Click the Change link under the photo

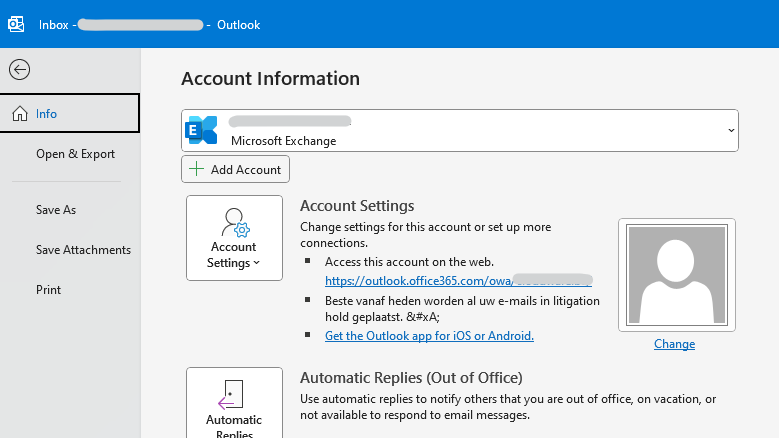[674, 344]
